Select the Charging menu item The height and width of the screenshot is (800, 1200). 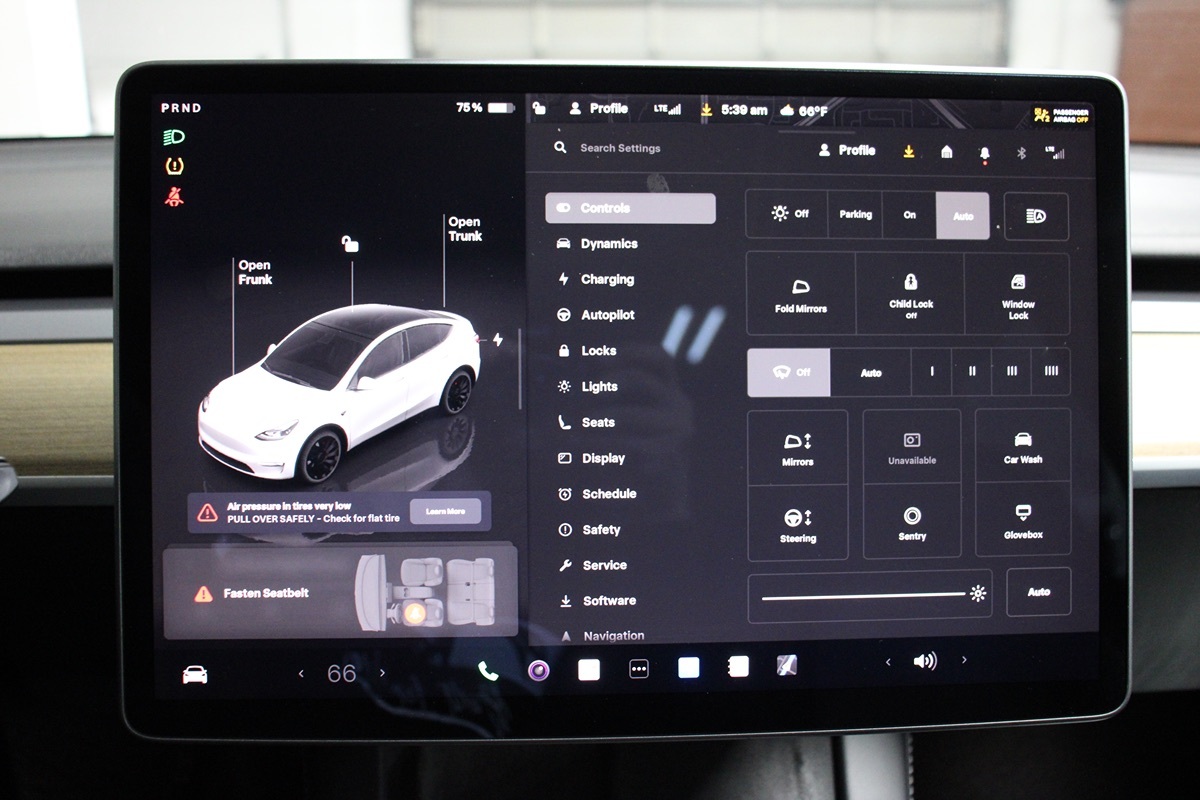(606, 280)
